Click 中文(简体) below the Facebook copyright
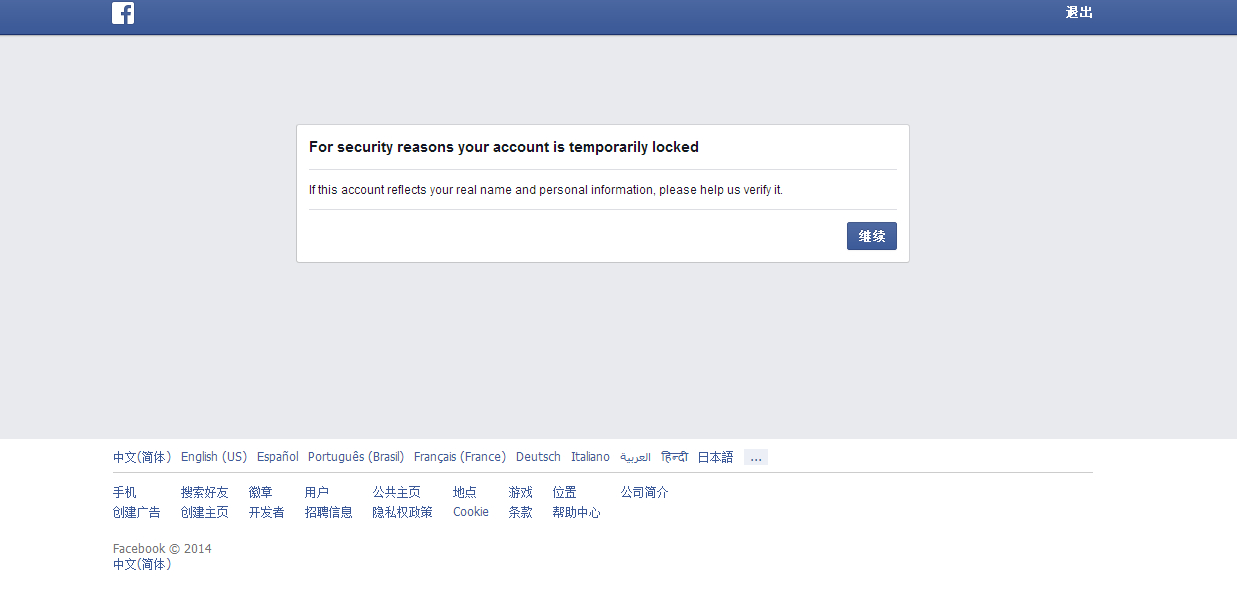The image size is (1237, 597). [142, 564]
